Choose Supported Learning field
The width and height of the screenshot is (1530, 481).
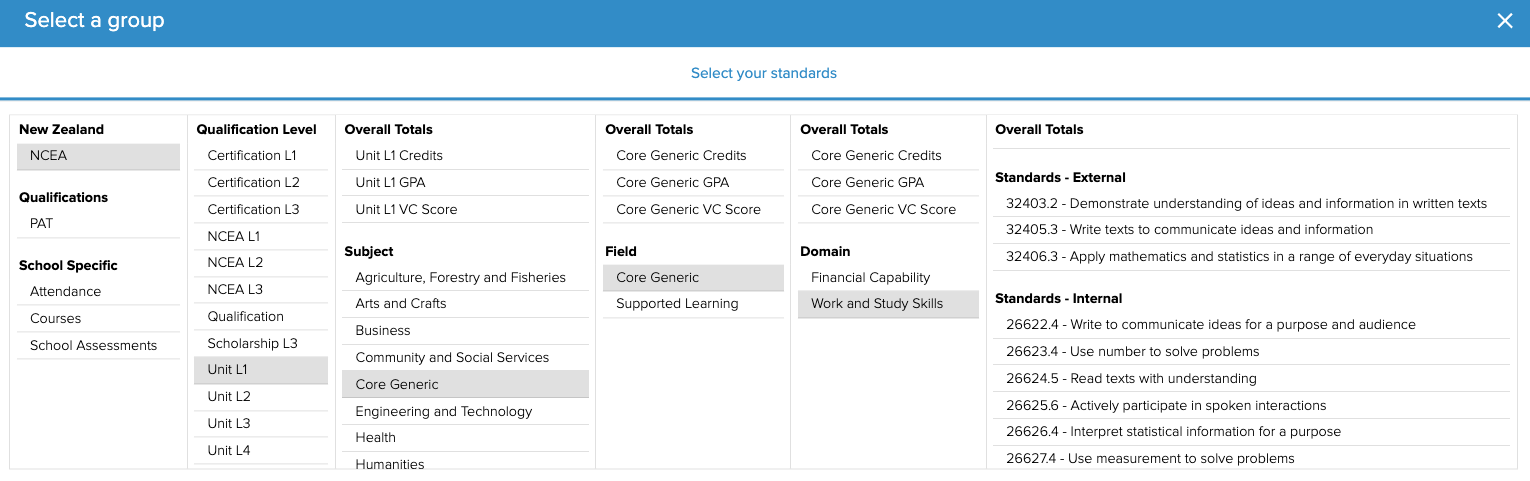coord(677,304)
